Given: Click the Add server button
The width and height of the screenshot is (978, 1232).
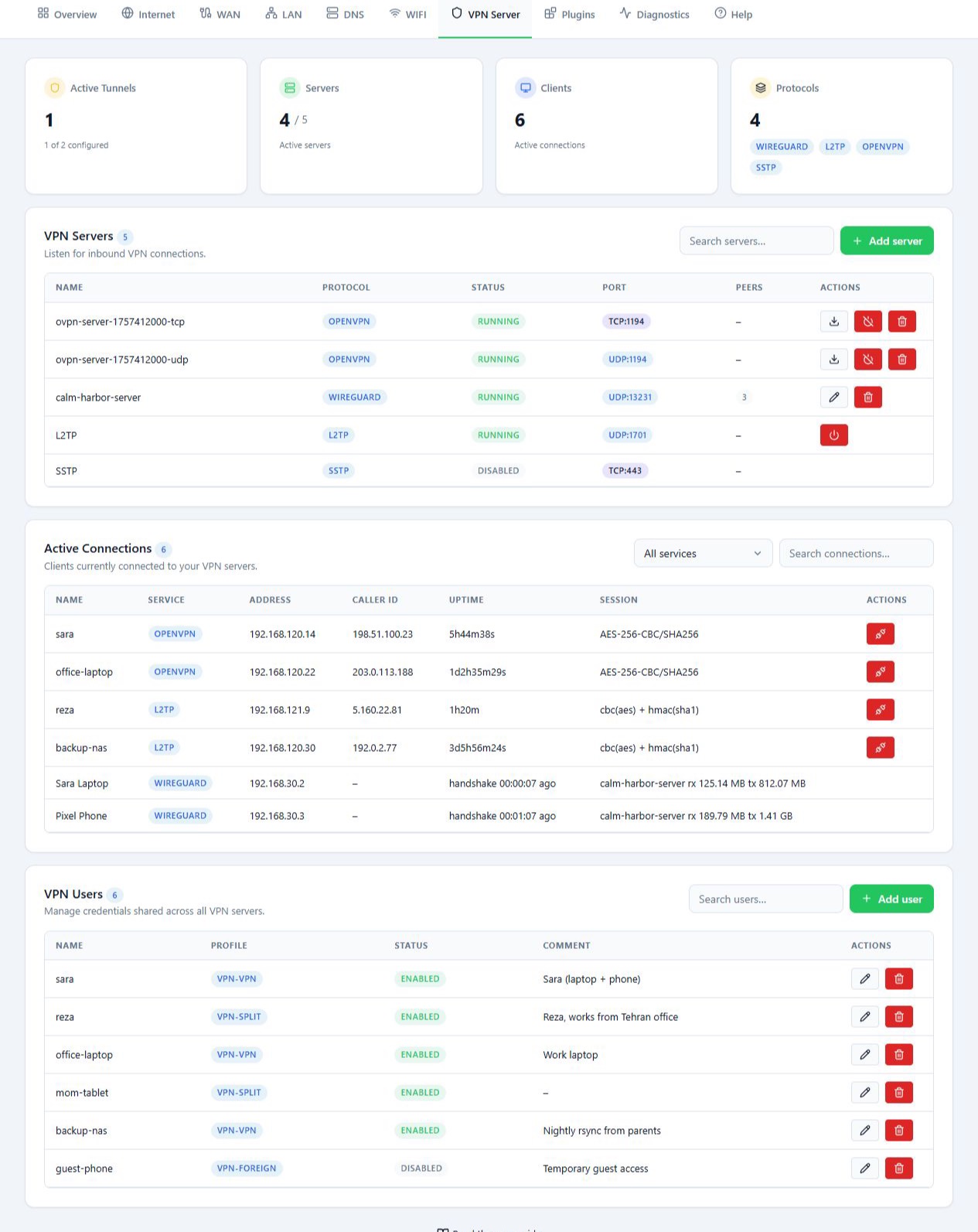Looking at the screenshot, I should pos(887,241).
